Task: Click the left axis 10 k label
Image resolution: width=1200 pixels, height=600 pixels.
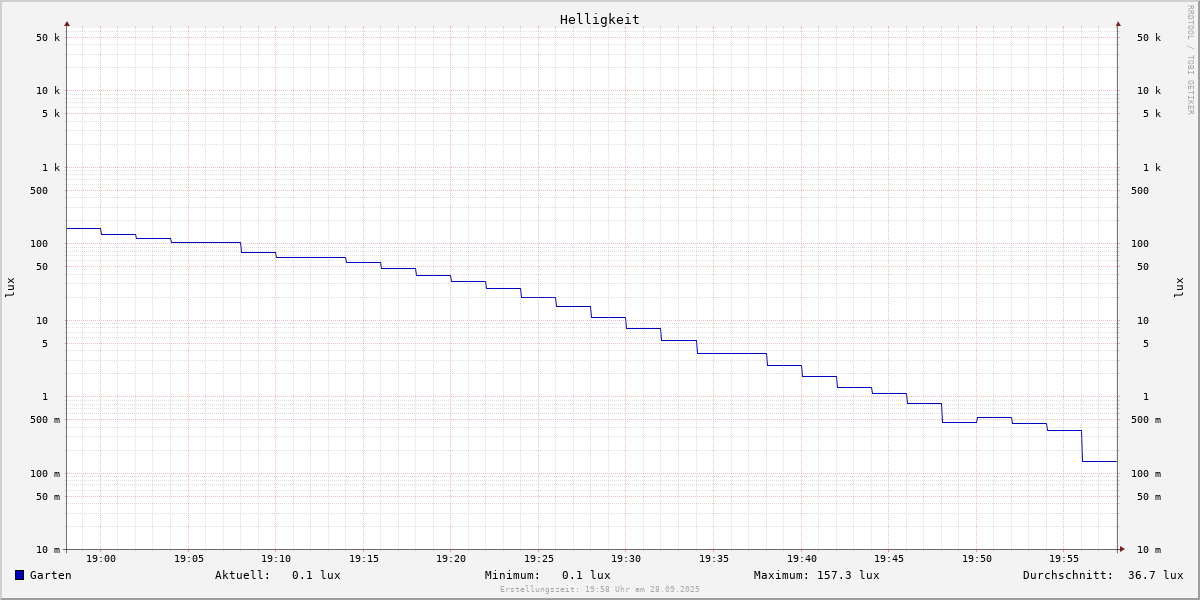Action: point(48,91)
